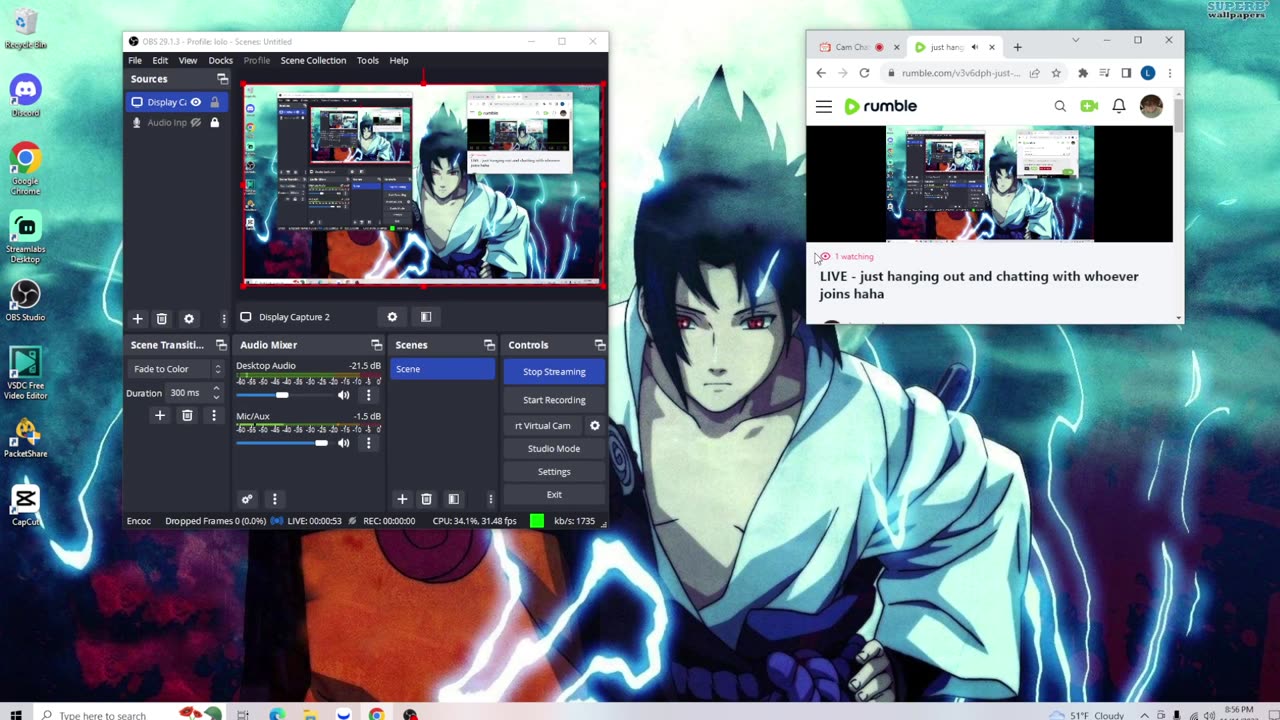Image resolution: width=1280 pixels, height=720 pixels.
Task: Open Virtual Camera settings gear
Action: coord(595,425)
